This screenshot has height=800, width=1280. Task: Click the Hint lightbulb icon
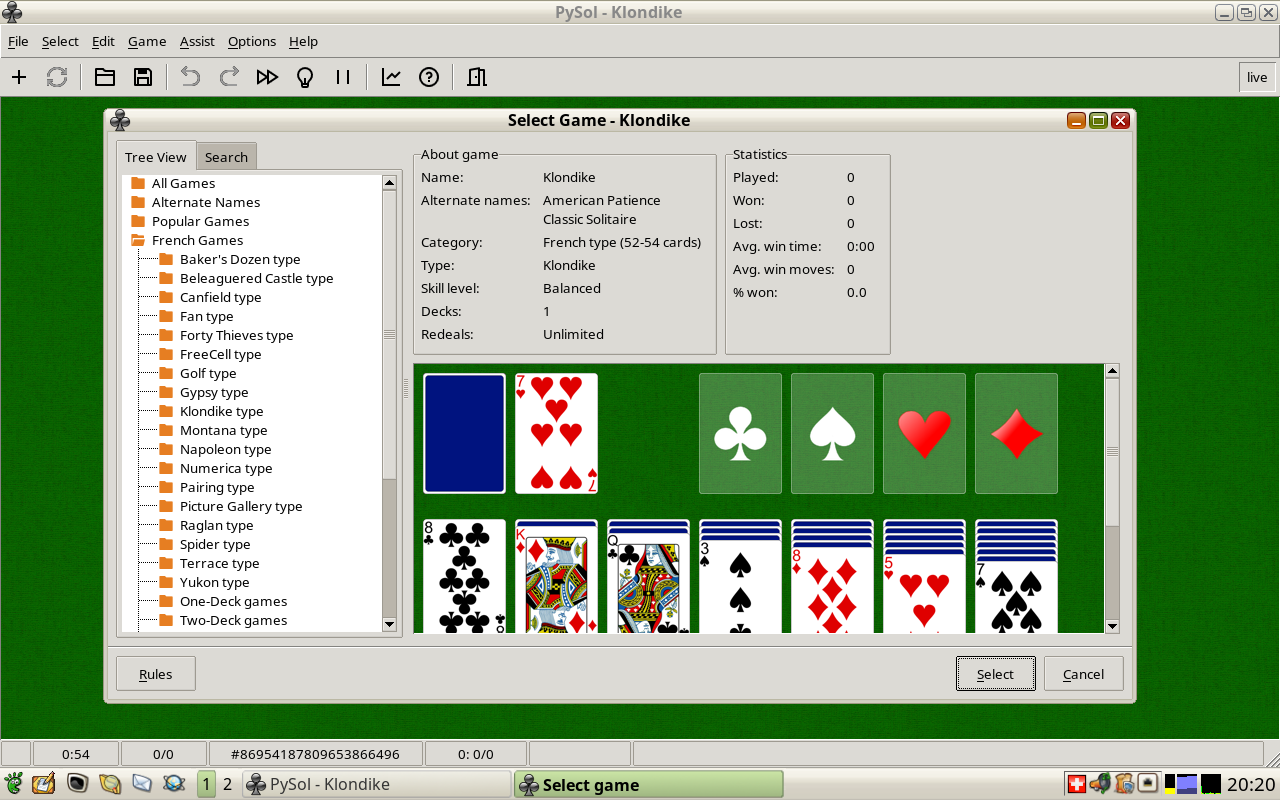(305, 77)
